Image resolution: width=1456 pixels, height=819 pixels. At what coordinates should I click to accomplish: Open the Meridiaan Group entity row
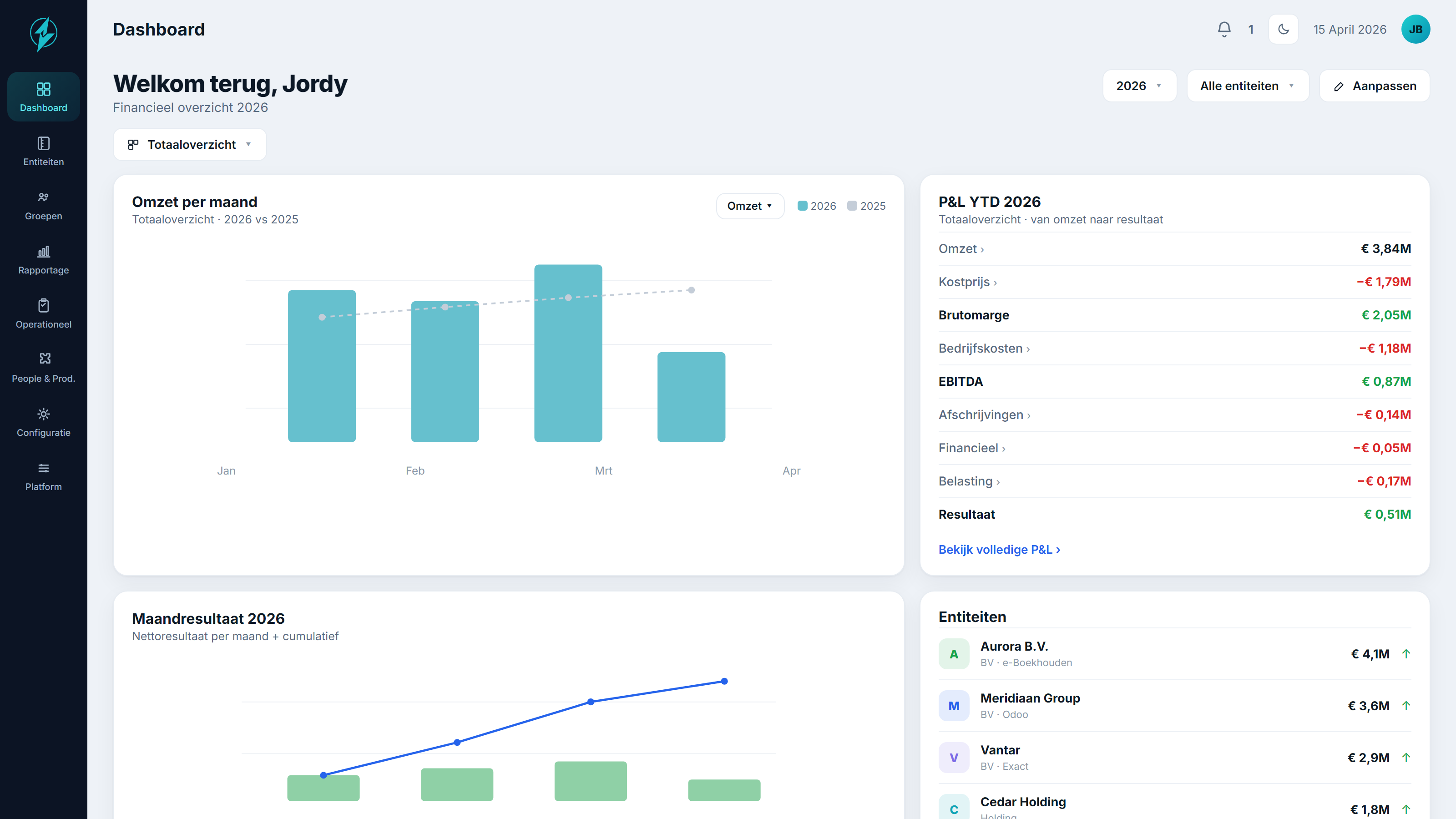click(x=1174, y=706)
